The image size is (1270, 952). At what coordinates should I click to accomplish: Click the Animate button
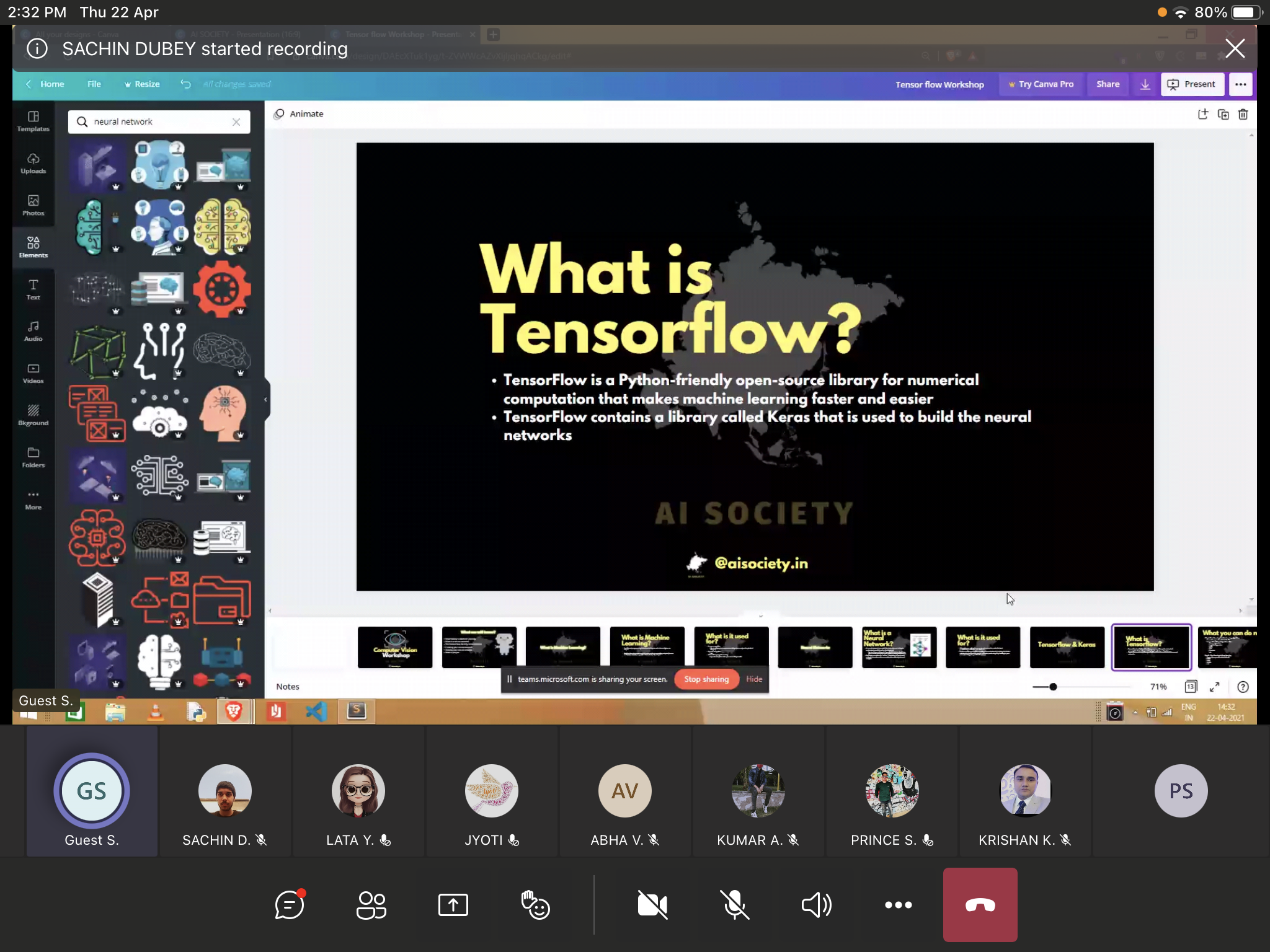coord(300,114)
